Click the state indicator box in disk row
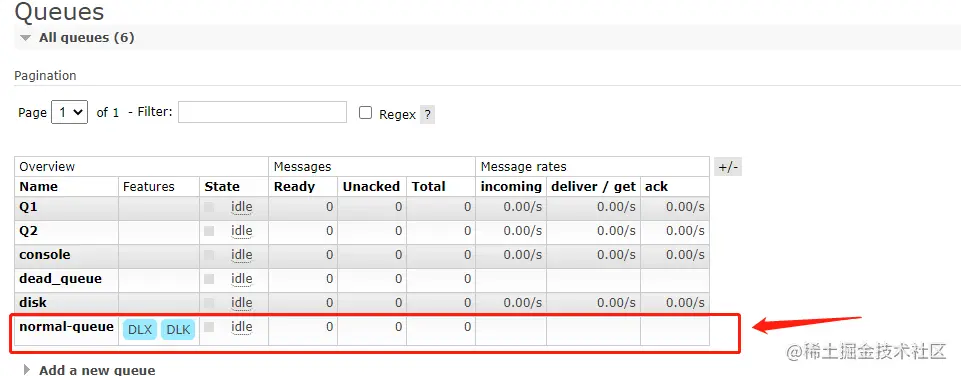961x376 pixels. [210, 302]
